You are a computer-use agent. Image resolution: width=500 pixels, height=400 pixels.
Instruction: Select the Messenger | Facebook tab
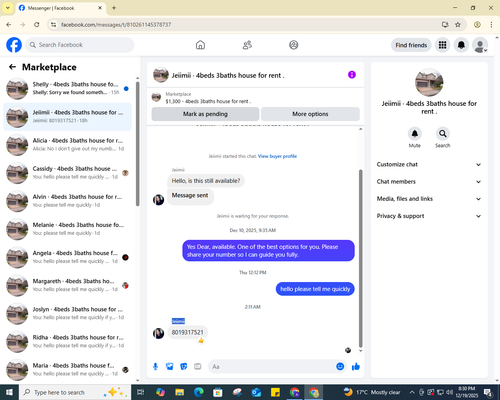click(x=60, y=8)
